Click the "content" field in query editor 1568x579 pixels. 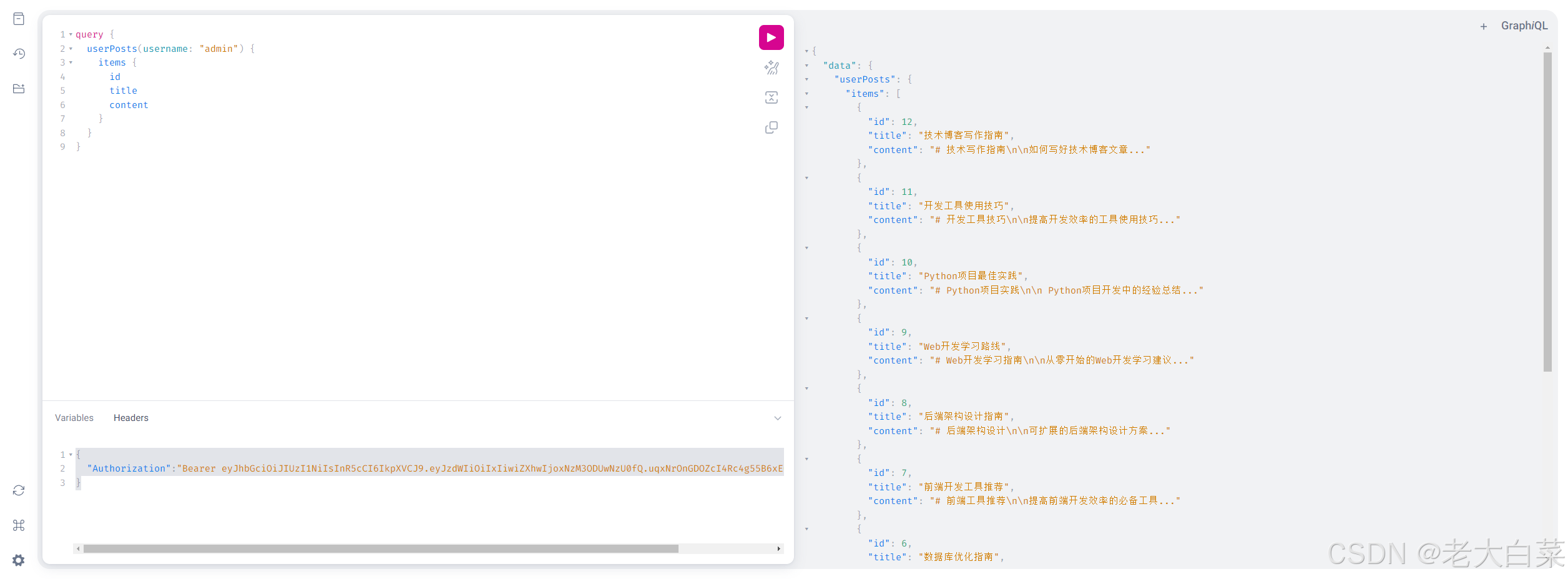click(x=129, y=105)
